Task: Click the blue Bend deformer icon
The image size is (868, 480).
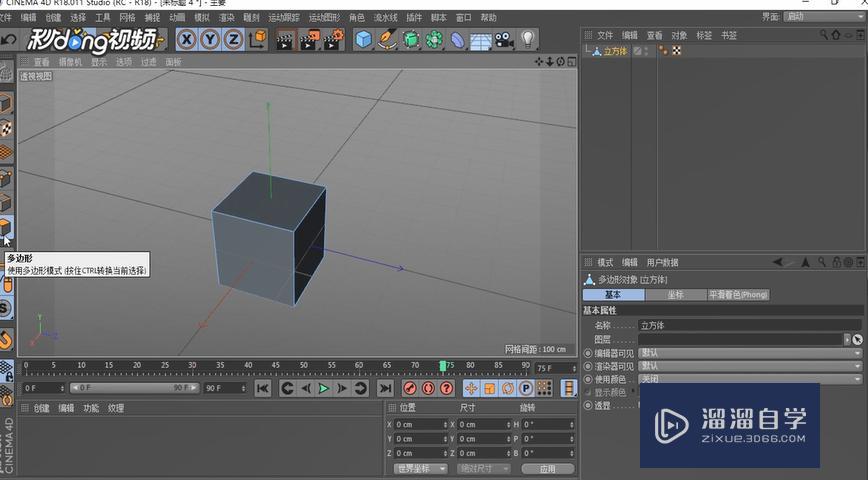Action: (x=457, y=40)
